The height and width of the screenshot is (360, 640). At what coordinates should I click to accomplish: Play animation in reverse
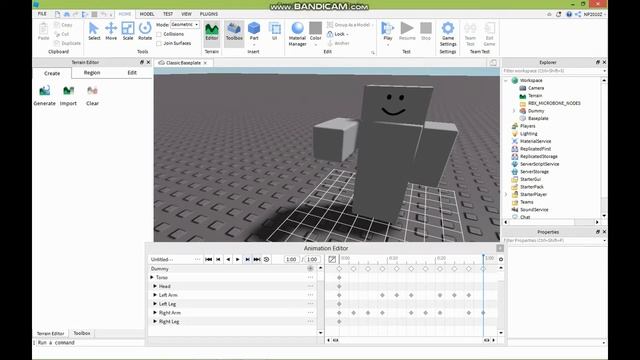pyautogui.click(x=228, y=259)
